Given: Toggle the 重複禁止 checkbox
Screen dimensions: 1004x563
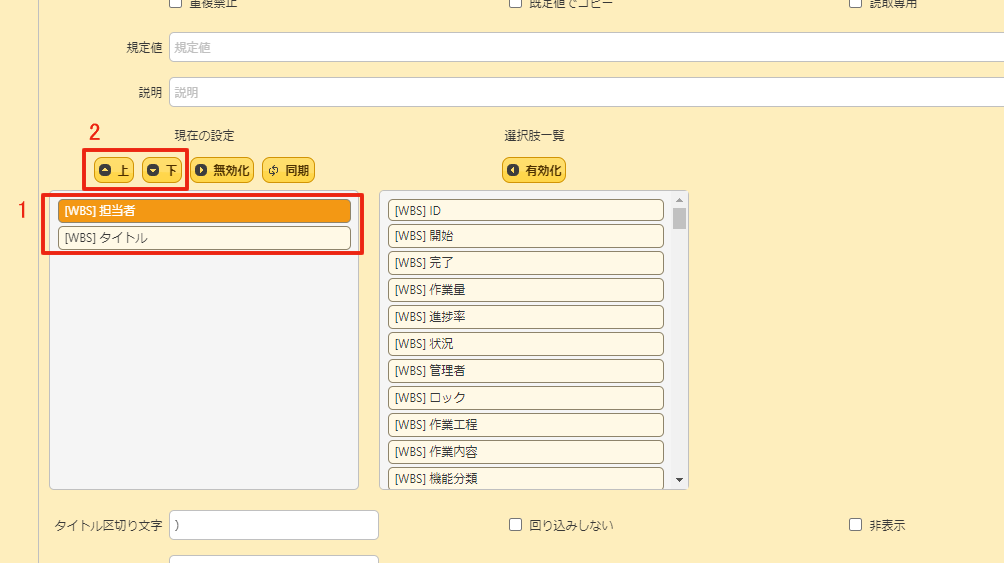Looking at the screenshot, I should (175, 3).
